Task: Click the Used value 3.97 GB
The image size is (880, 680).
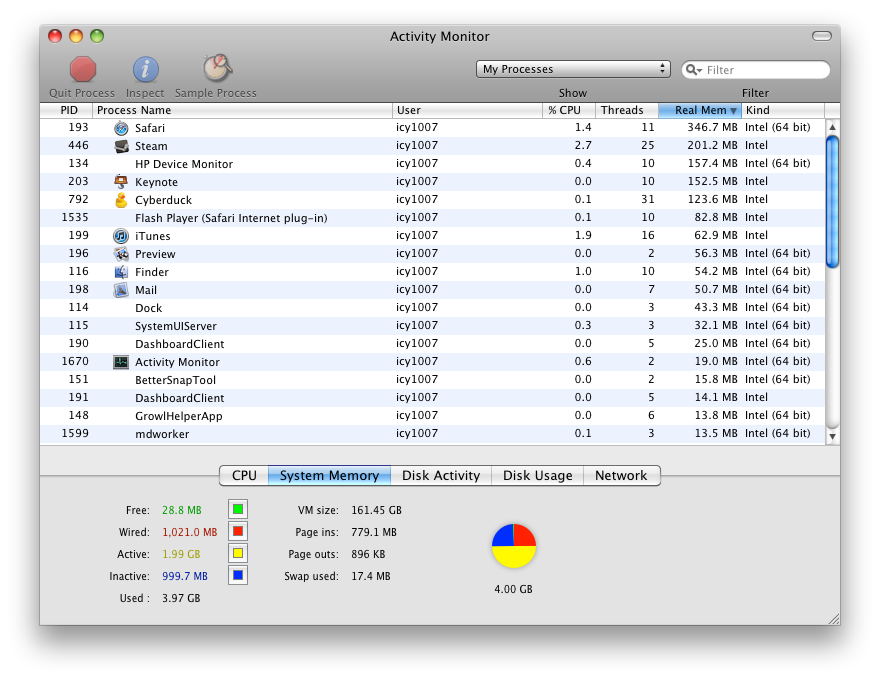Action: (x=181, y=598)
